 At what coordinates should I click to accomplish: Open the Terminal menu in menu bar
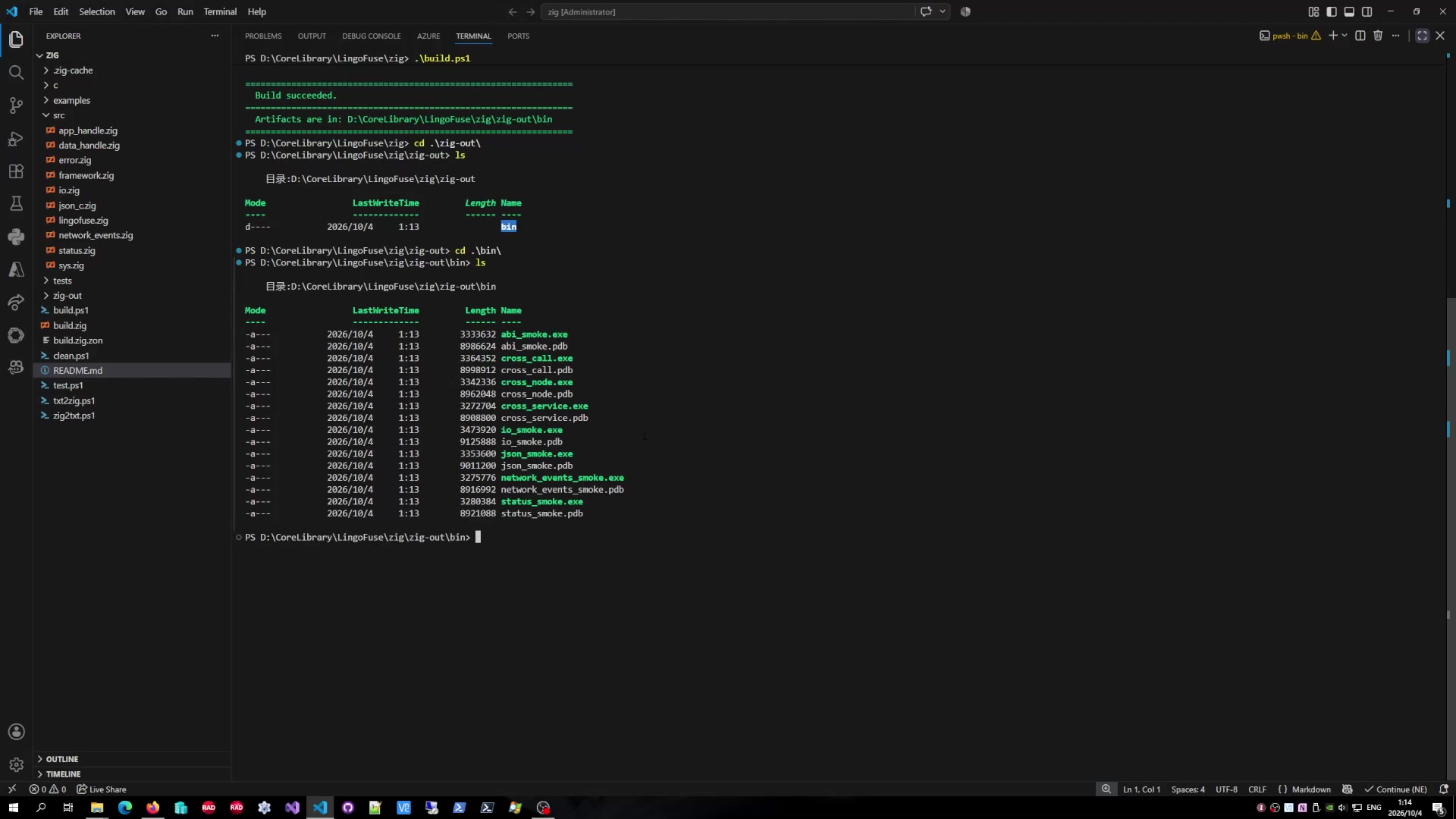(220, 11)
